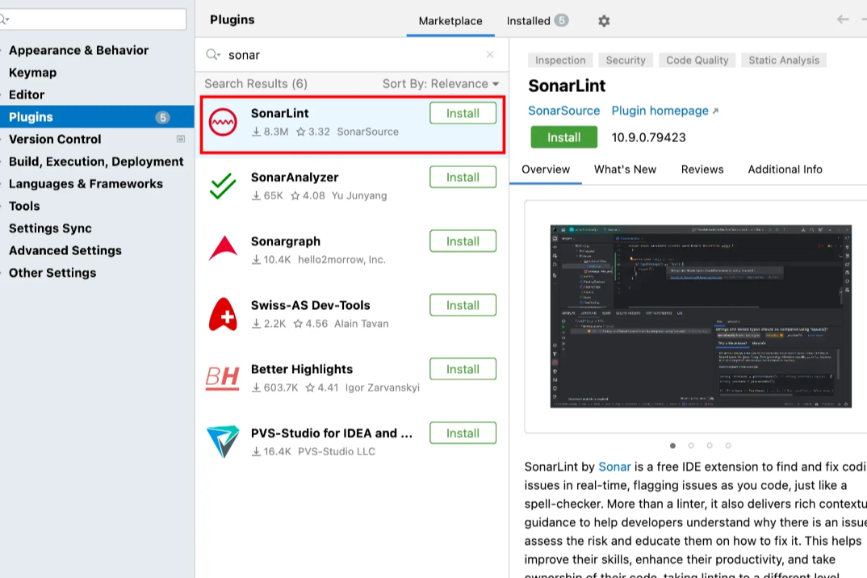Viewport: 867px width, 578px height.
Task: Show the second screenshot via carousel dot
Action: tap(691, 445)
